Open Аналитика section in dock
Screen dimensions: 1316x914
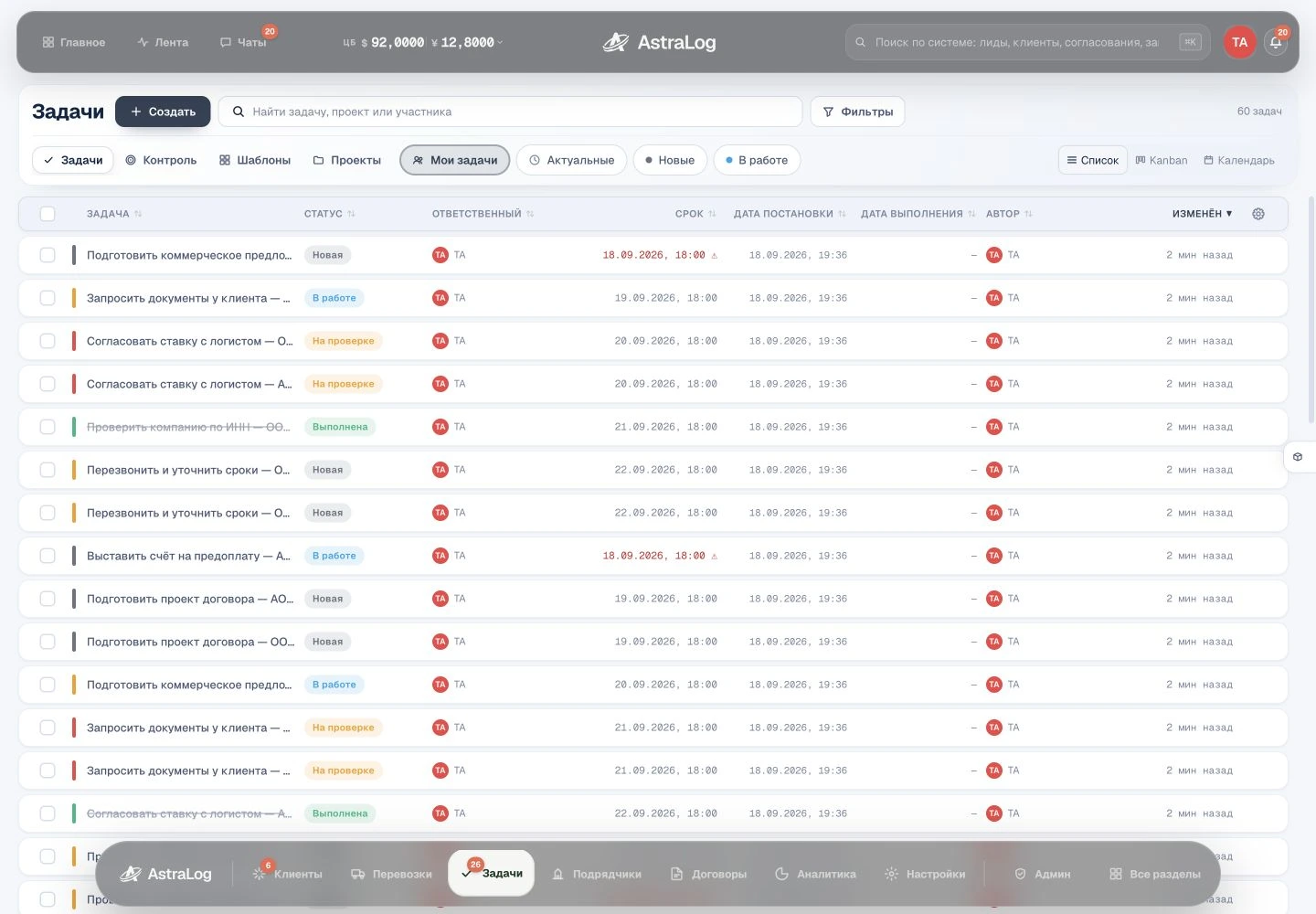click(815, 874)
